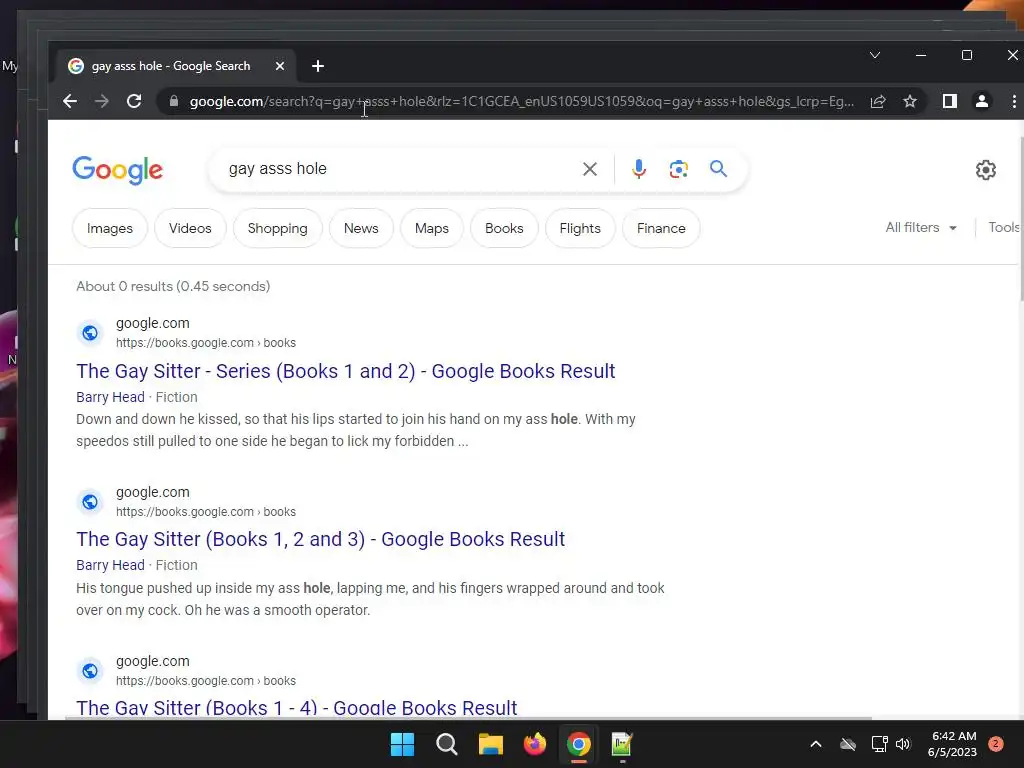Start voice search with microphone

[x=639, y=169]
